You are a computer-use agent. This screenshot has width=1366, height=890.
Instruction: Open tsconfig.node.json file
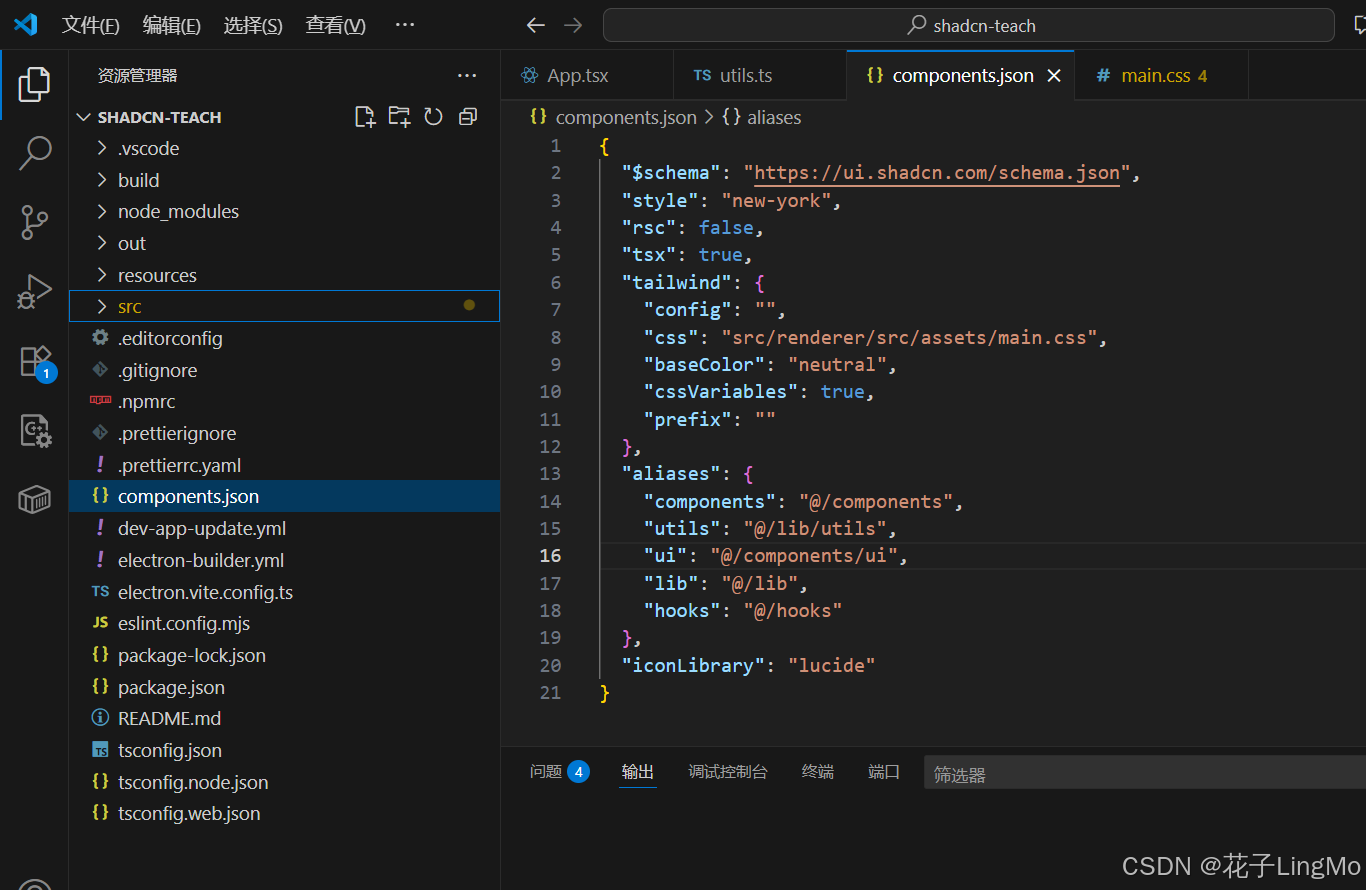pos(284,782)
